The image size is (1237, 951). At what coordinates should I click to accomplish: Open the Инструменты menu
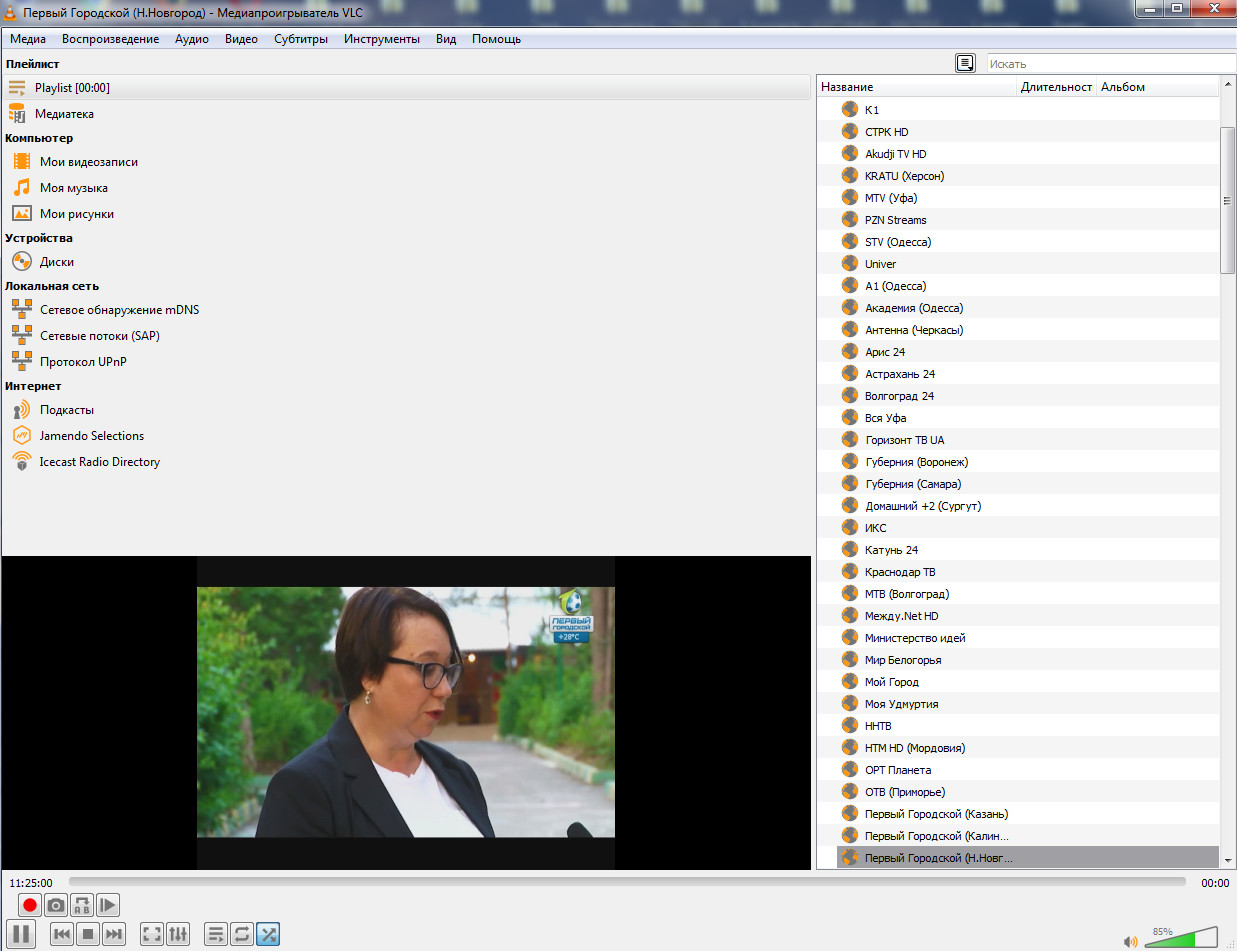pyautogui.click(x=382, y=39)
